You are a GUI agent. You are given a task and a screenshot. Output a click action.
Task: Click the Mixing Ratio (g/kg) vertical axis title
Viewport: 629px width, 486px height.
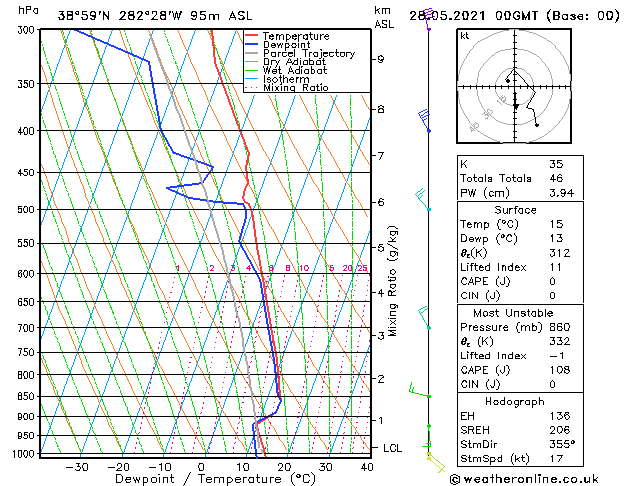(x=392, y=281)
